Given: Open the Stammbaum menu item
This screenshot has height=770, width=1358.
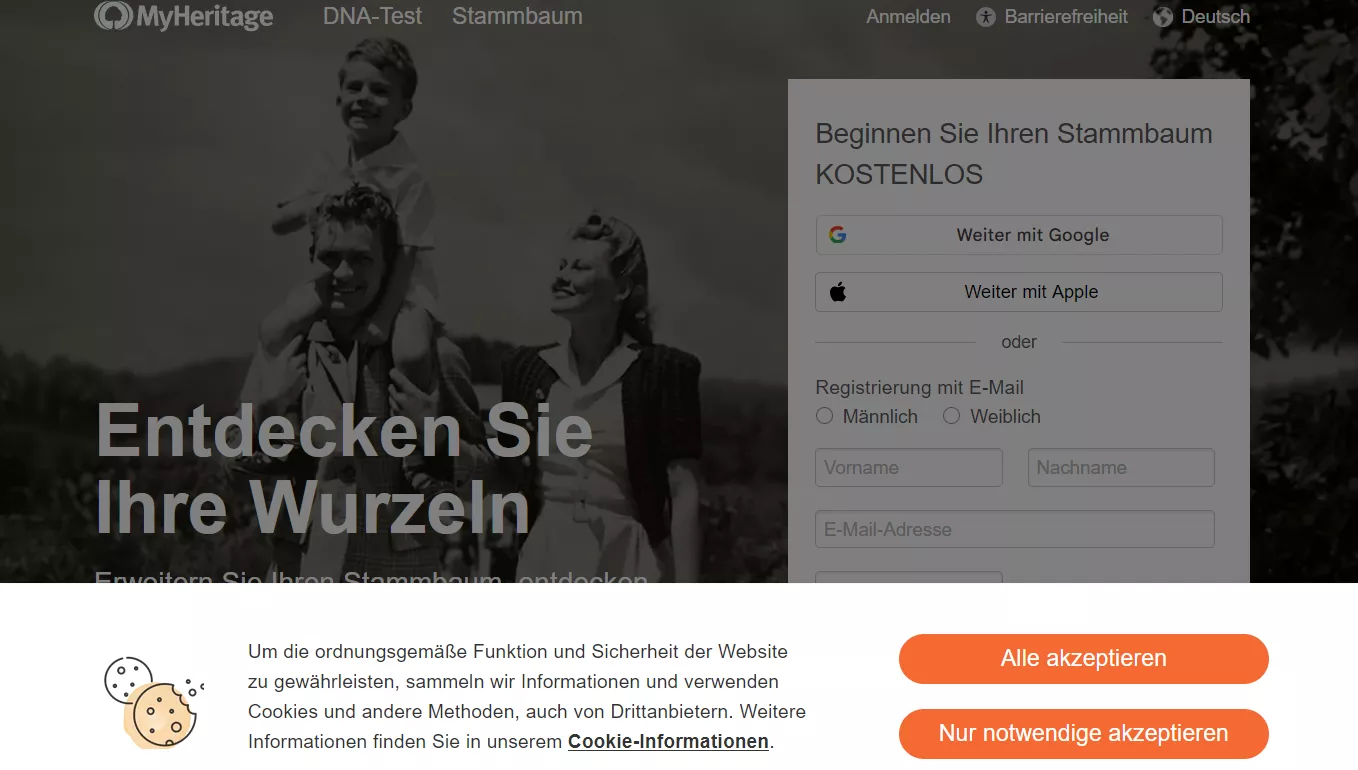Looking at the screenshot, I should point(517,17).
